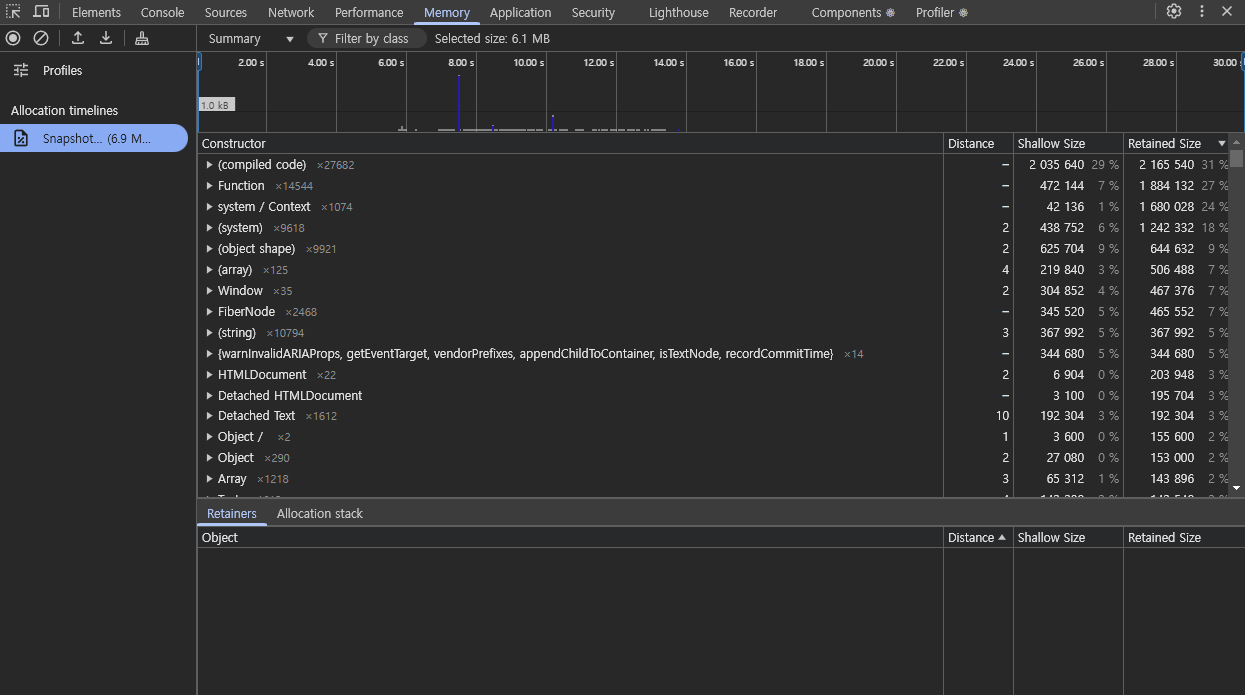Open the Recorder tab
Viewport: 1245px width, 695px height.
click(x=753, y=13)
